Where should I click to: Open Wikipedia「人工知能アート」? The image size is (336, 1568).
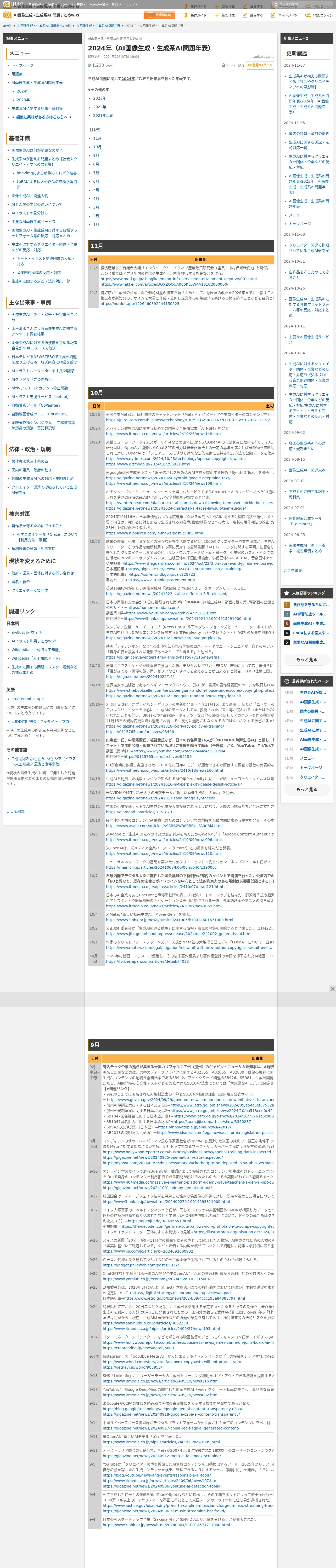point(36,658)
